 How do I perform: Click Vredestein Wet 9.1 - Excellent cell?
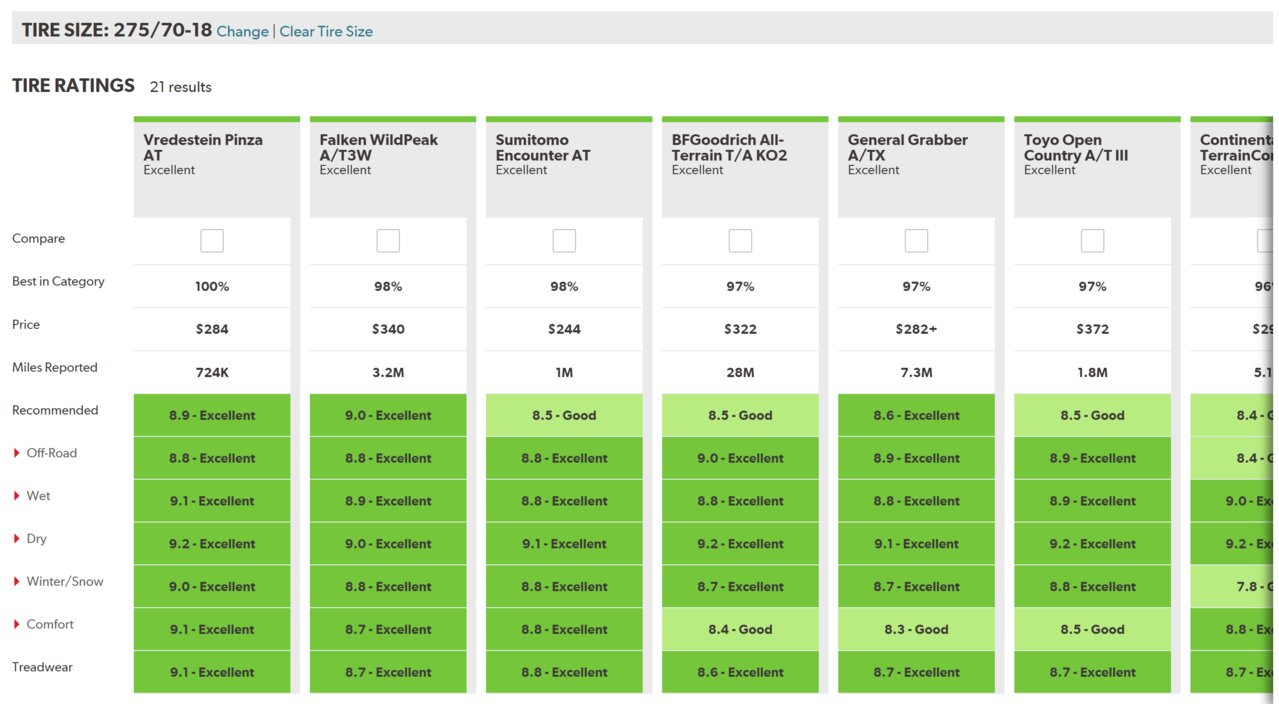(212, 501)
